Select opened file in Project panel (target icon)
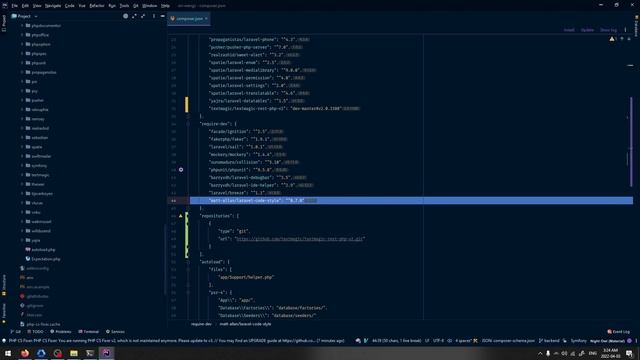The image size is (640, 360). [125, 16]
